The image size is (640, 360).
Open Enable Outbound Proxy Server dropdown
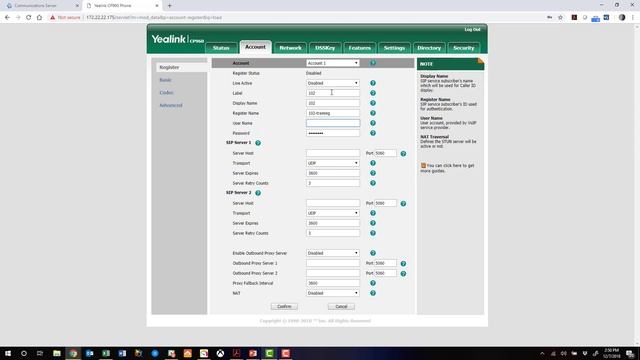pos(333,253)
